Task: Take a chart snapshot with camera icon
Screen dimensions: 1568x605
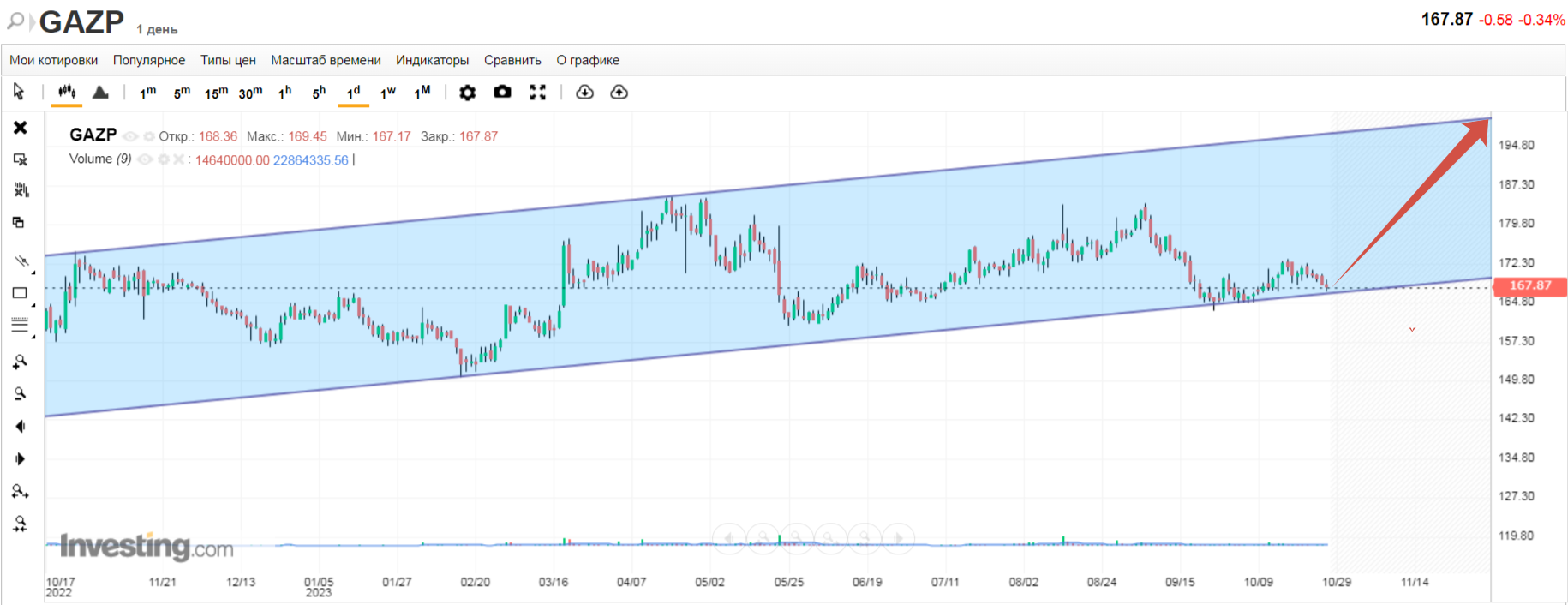Action: point(502,92)
